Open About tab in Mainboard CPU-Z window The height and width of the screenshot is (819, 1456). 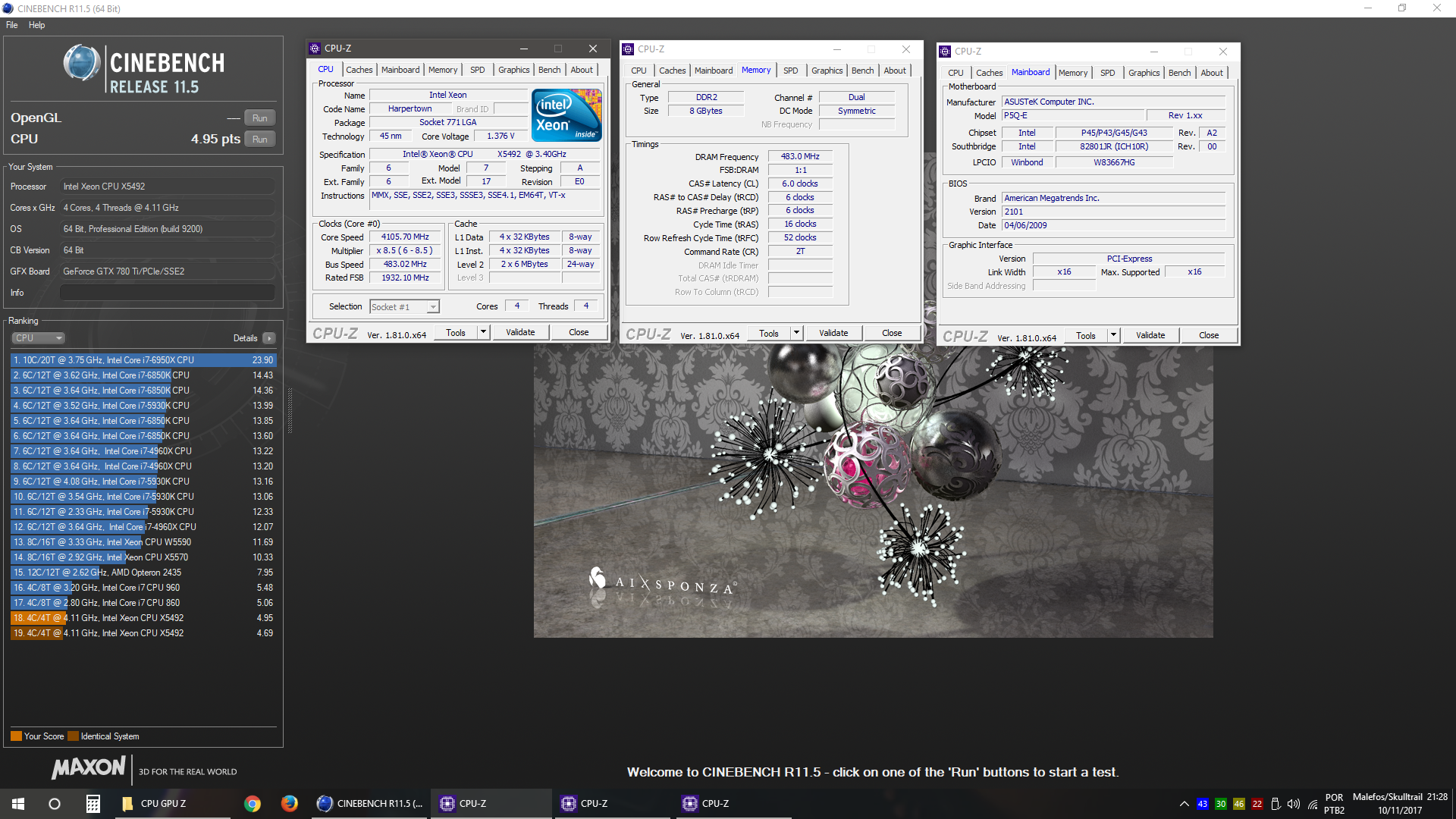pyautogui.click(x=1212, y=73)
